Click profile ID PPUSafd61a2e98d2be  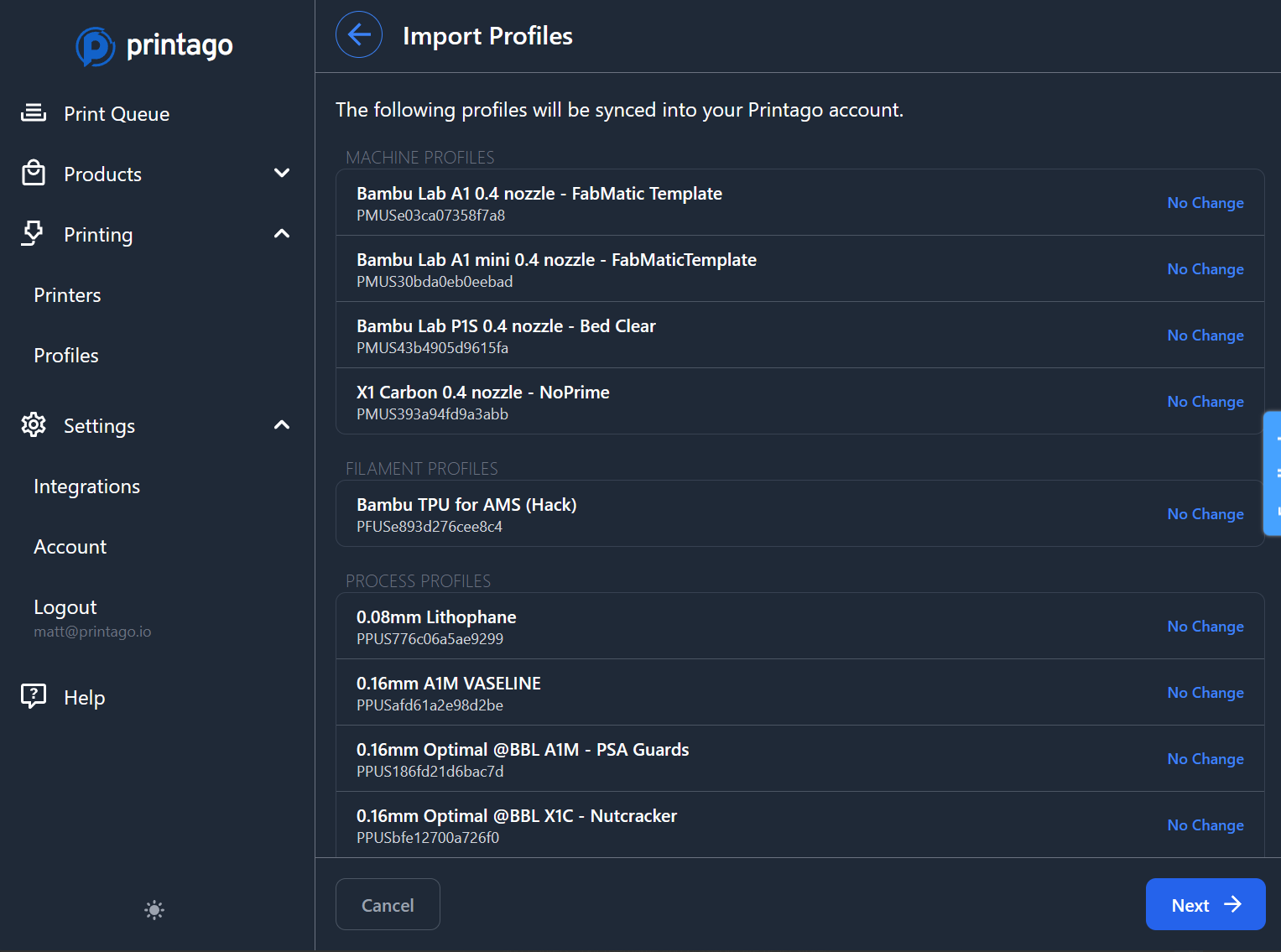point(430,705)
